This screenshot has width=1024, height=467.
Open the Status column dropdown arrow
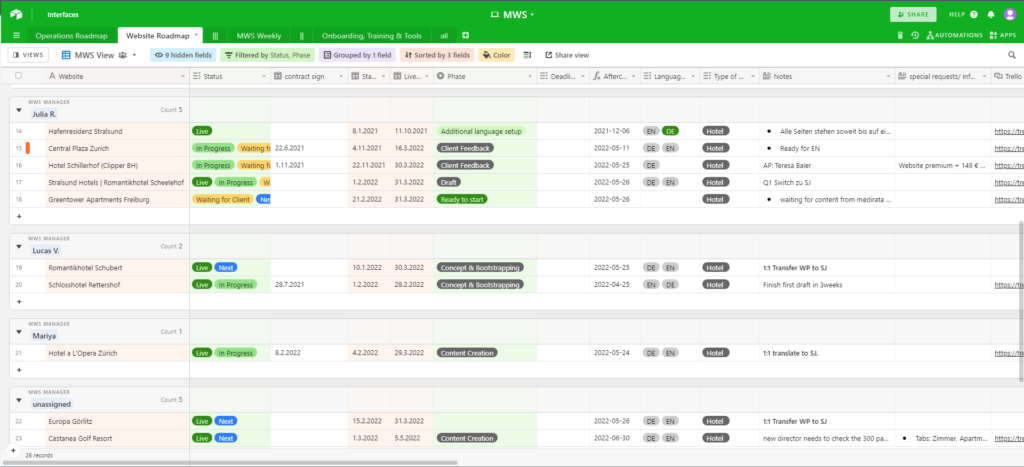pos(263,76)
